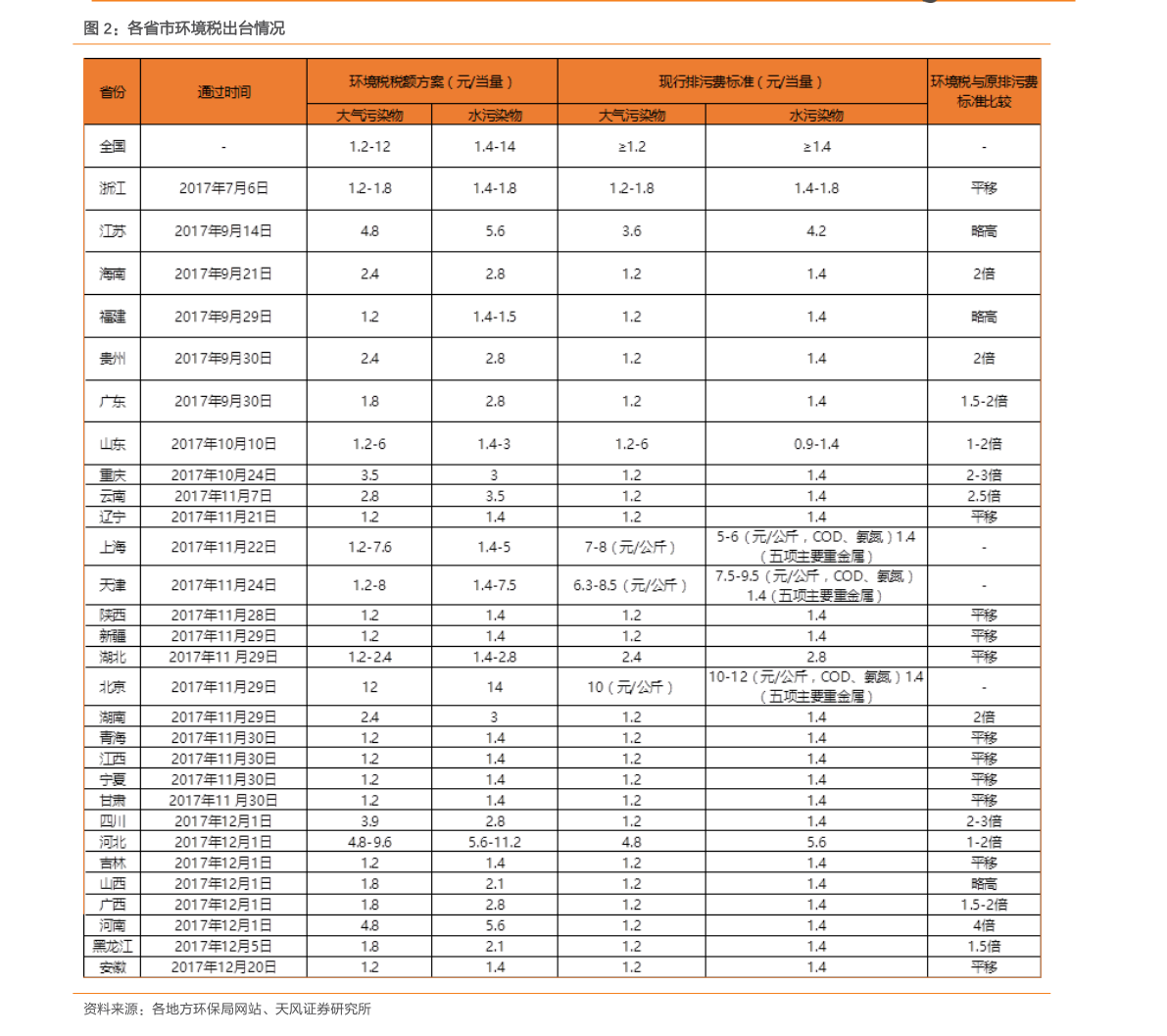Viewport: 1167px width, 1036px height.
Task: Click the 资料来源 source note below table
Action: [227, 1009]
